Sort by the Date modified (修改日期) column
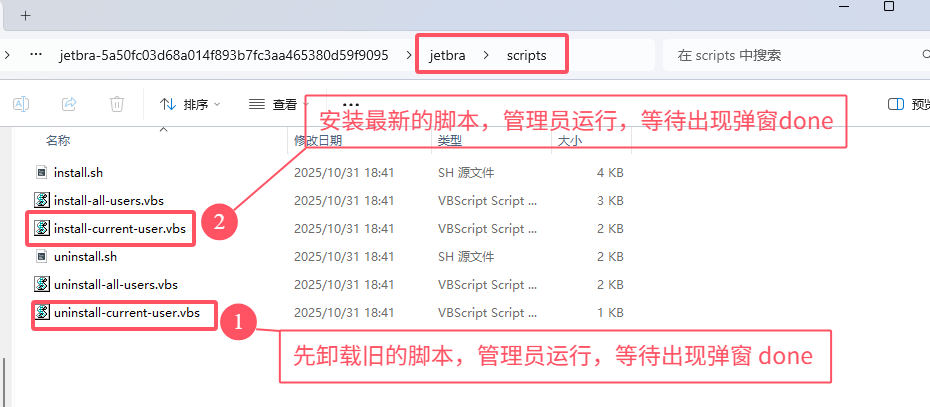The image size is (930, 407). click(318, 141)
